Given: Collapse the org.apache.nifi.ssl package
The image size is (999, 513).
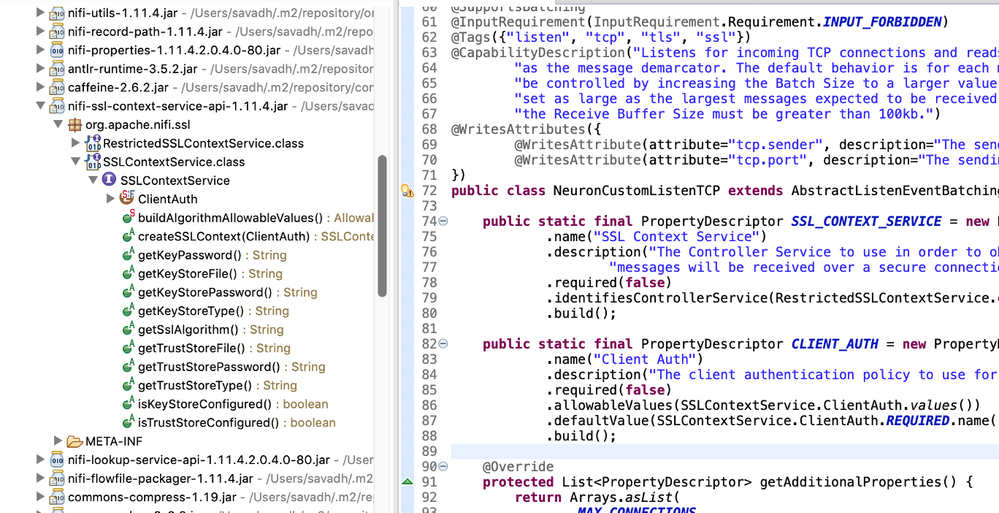Looking at the screenshot, I should click(x=58, y=124).
